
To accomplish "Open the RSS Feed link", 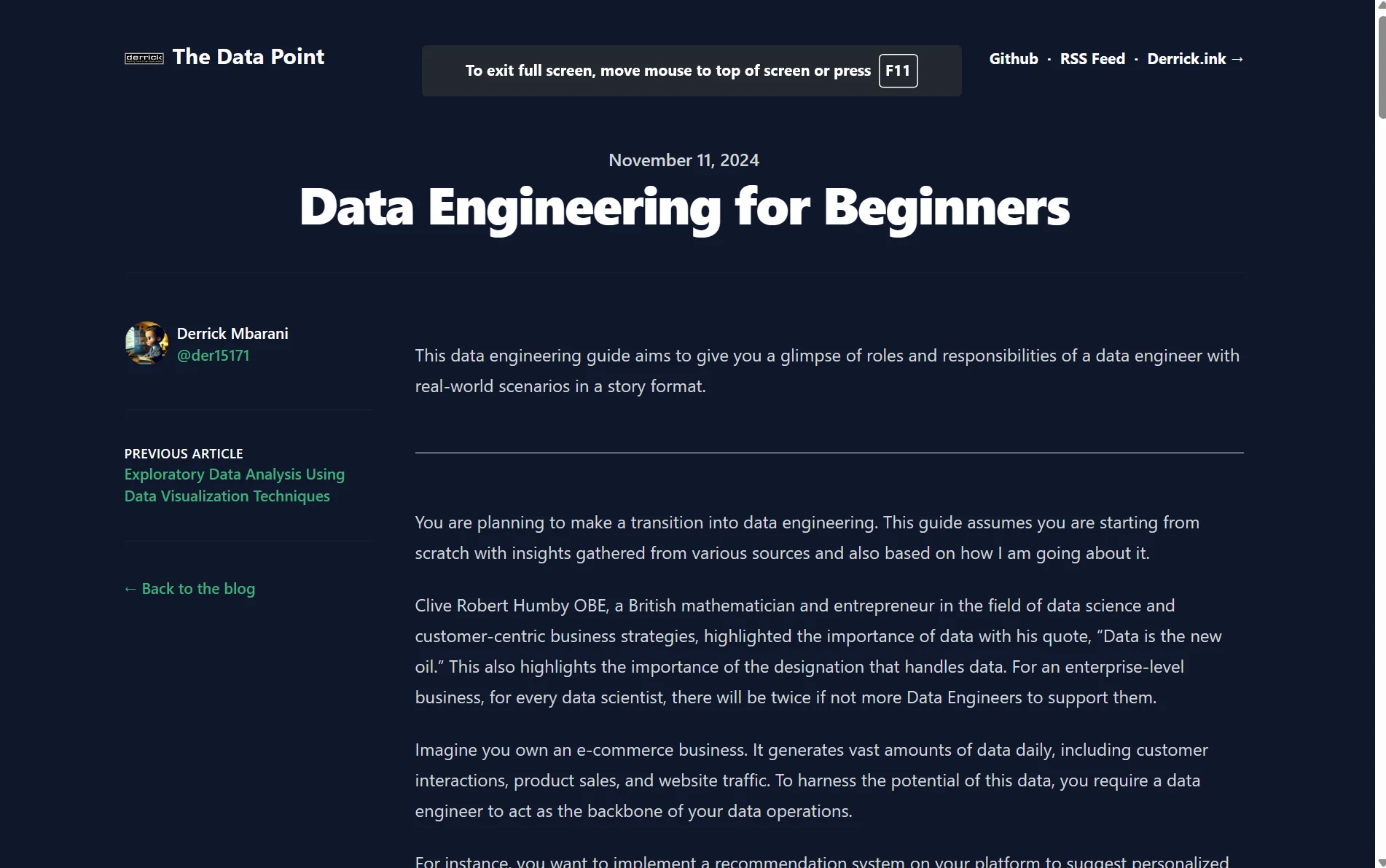I will pyautogui.click(x=1092, y=59).
